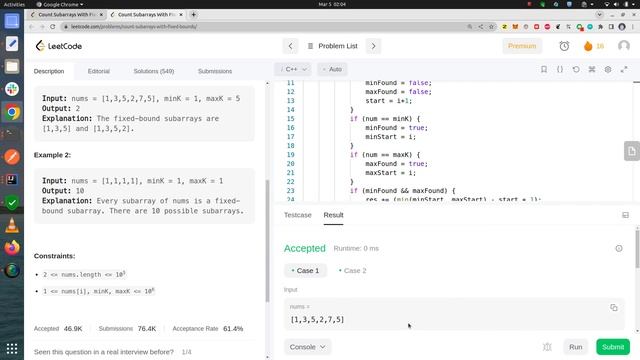640x360 pixels.
Task: Collapse the result panel icon
Action: pos(625,215)
